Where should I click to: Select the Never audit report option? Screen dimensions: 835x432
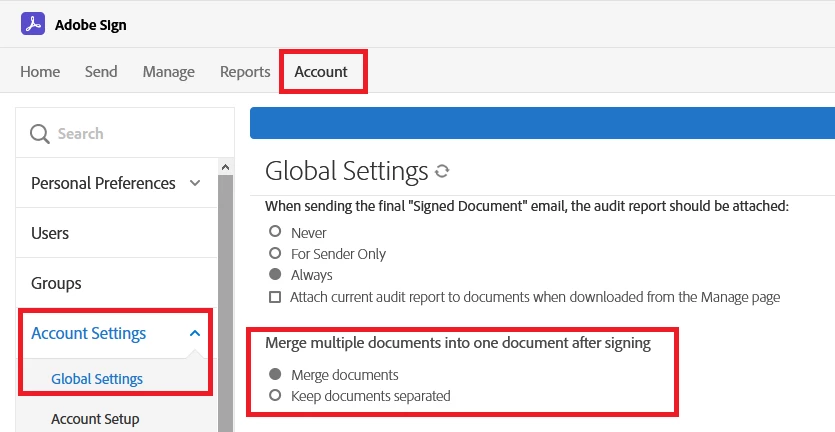275,232
